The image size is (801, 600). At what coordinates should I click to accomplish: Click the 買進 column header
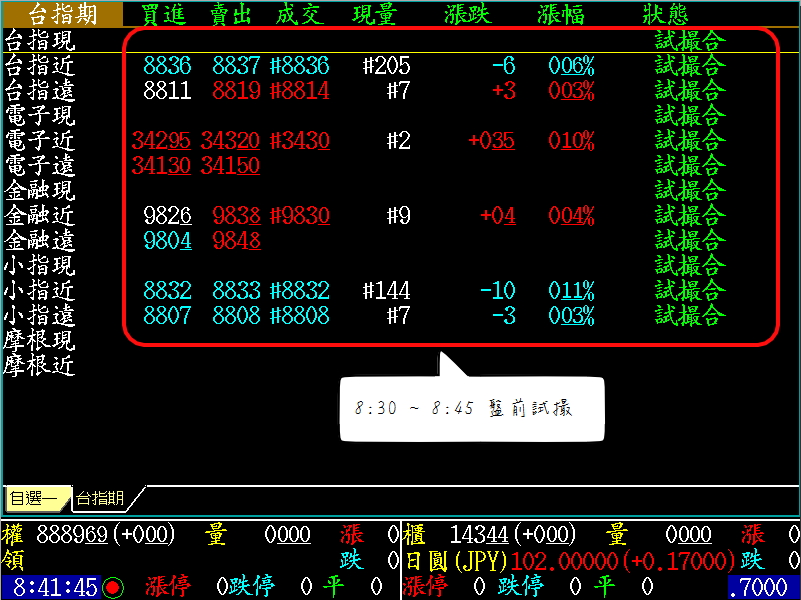pyautogui.click(x=166, y=14)
